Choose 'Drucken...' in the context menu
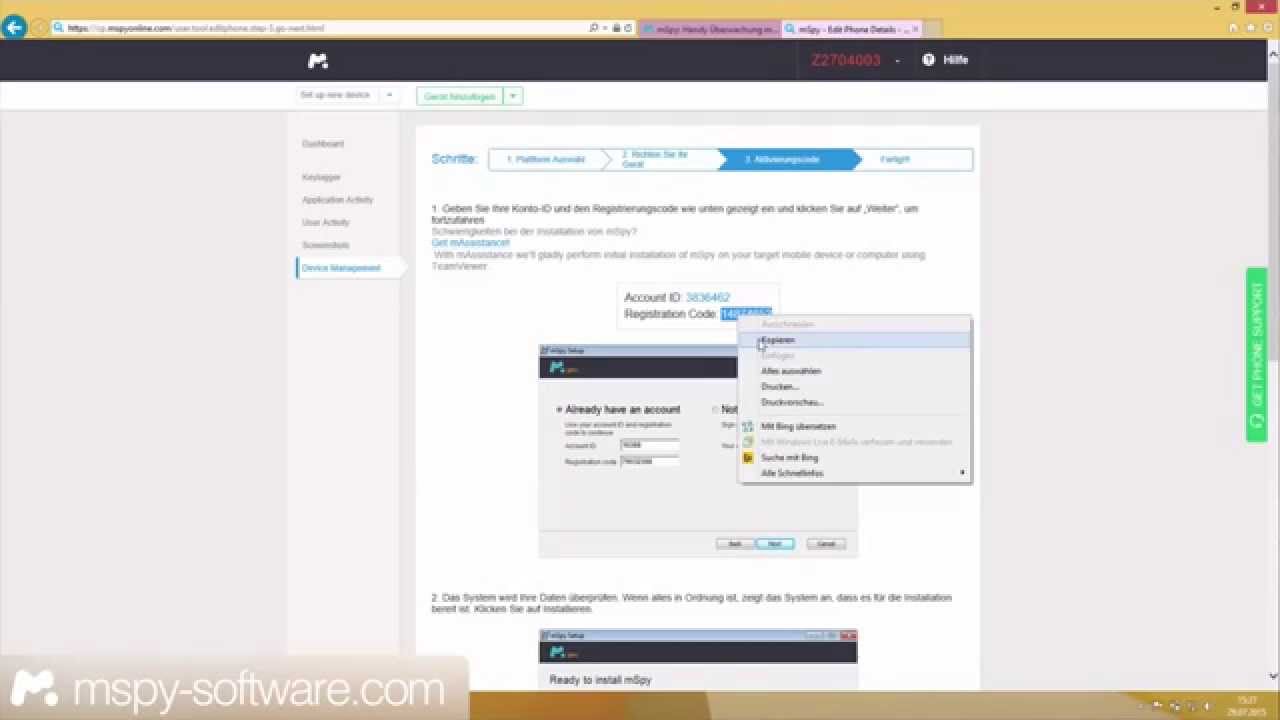 click(854, 386)
